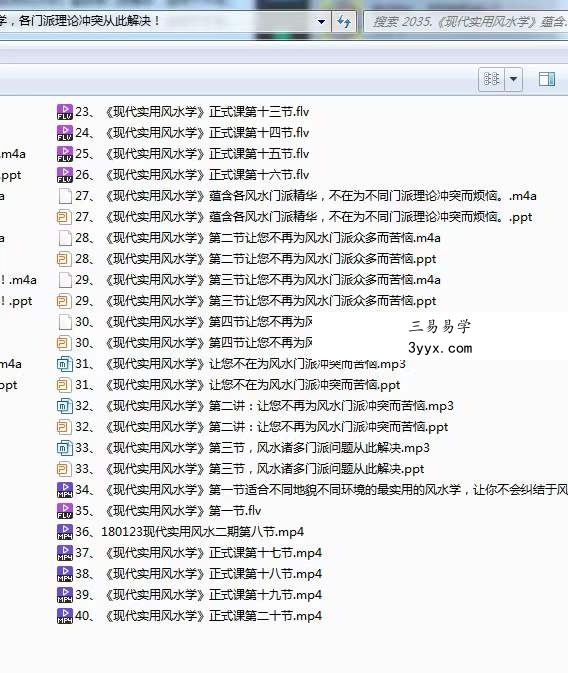Select file name 27 蕴含各风水门派精华 .m4a
Image resolution: width=568 pixels, height=673 pixels.
tap(306, 196)
